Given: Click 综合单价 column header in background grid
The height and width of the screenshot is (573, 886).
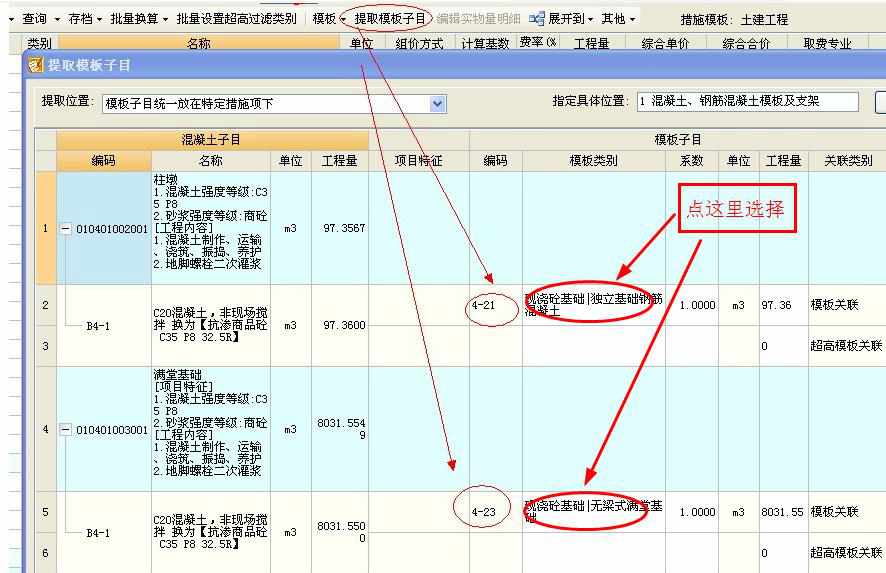Looking at the screenshot, I should point(665,43).
